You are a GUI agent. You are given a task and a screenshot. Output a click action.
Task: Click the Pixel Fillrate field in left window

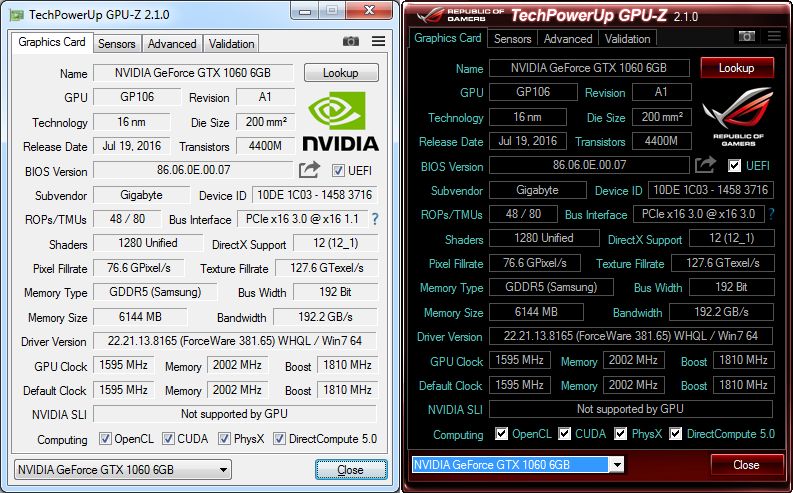click(x=139, y=268)
